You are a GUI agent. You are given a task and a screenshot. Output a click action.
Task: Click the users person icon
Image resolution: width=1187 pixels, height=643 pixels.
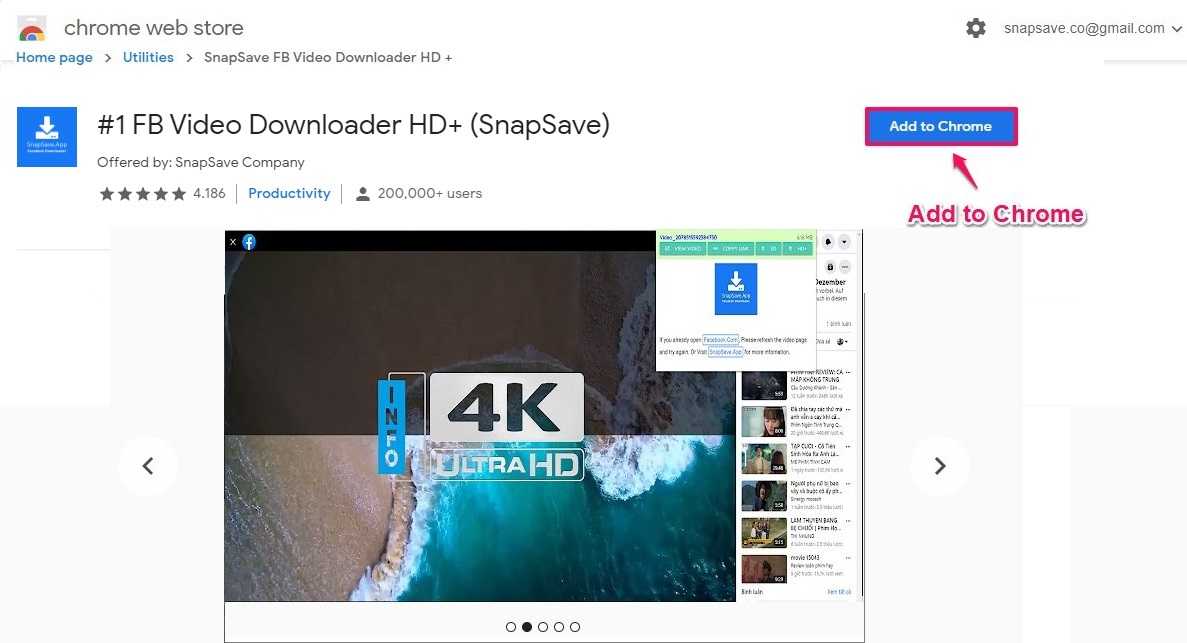pos(363,194)
